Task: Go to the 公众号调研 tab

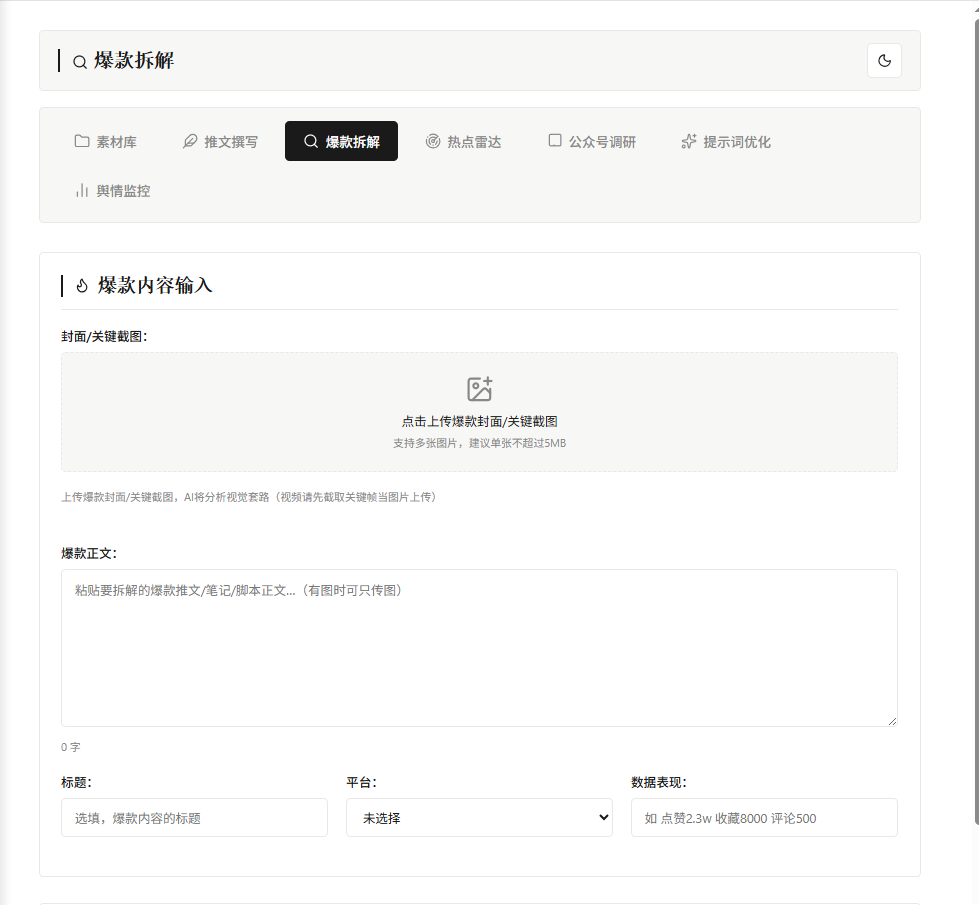Action: pos(592,141)
